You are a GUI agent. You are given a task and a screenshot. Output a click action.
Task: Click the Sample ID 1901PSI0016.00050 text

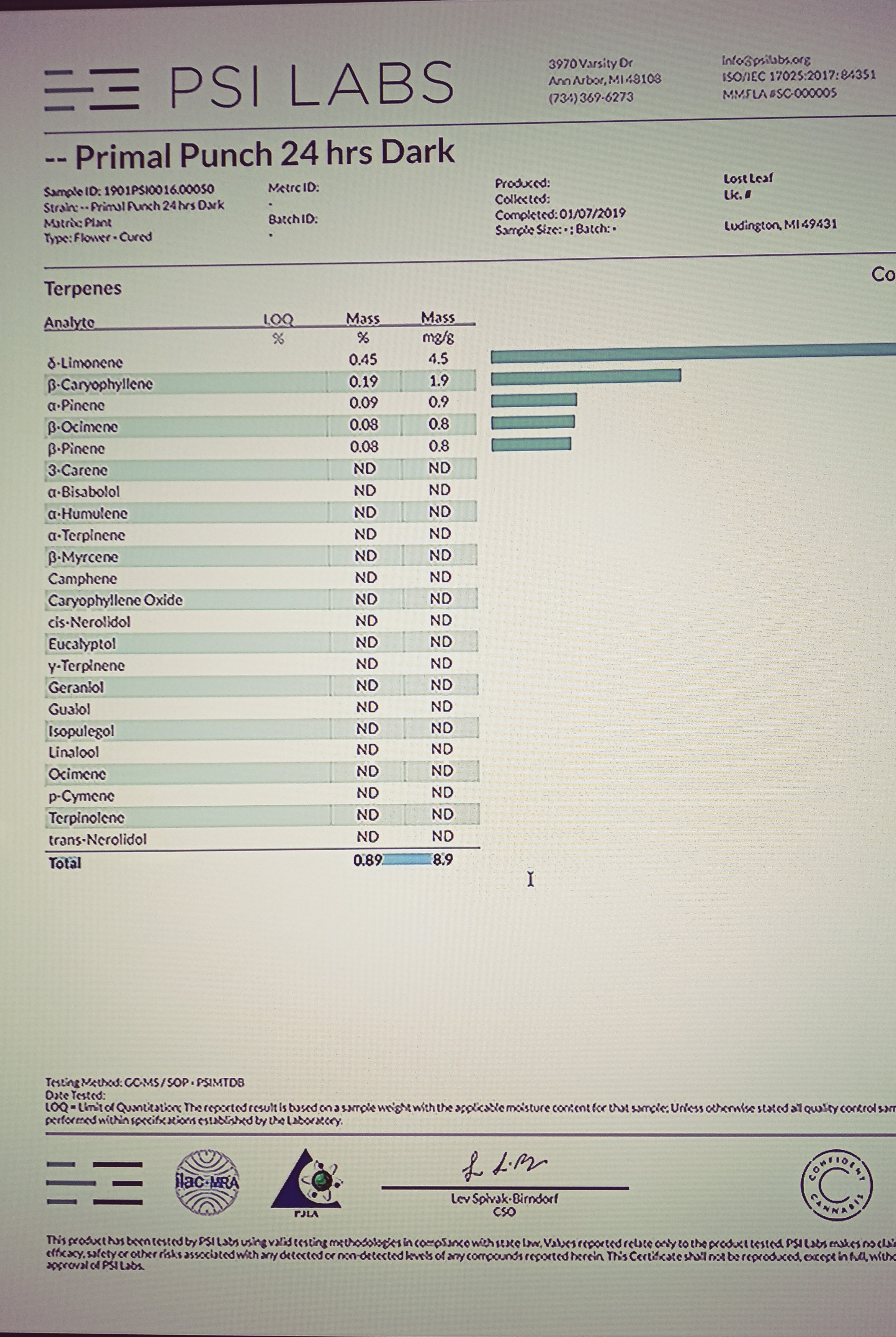(x=129, y=190)
